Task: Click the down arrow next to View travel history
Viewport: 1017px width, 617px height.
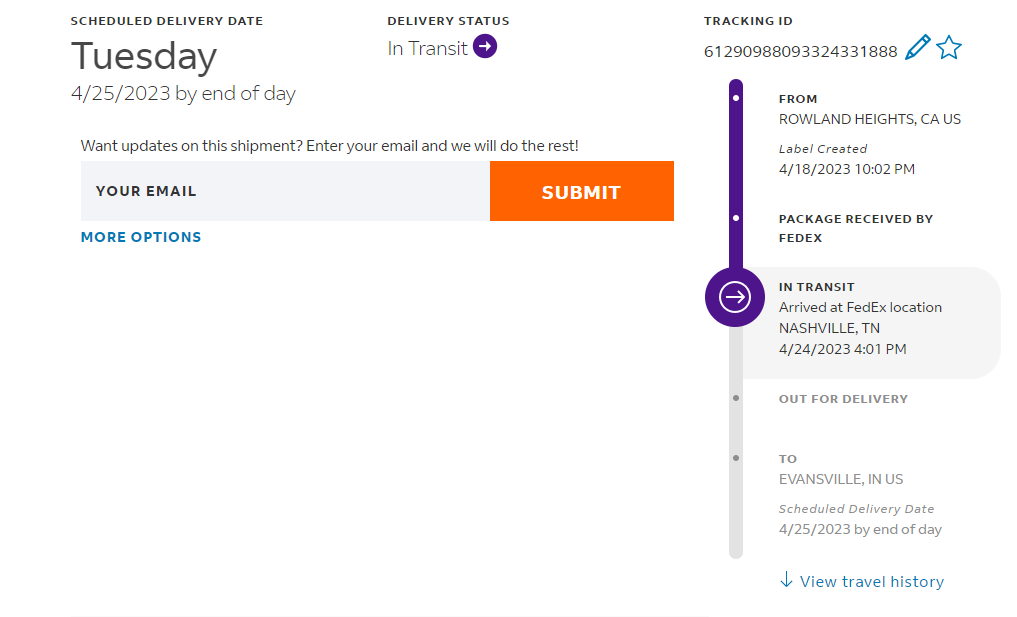Action: 786,580
